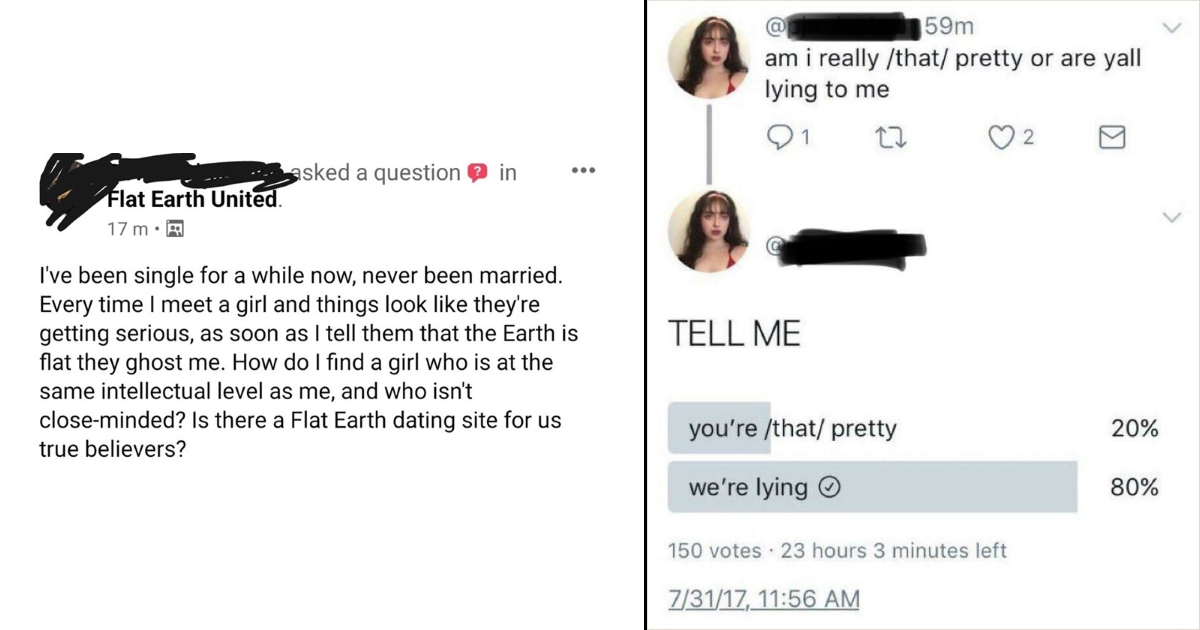
Task: Click the 150 votes count text
Action: tap(713, 551)
